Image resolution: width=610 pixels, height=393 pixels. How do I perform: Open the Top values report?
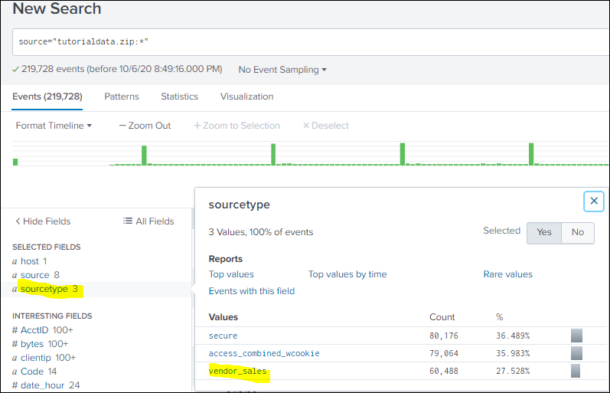point(231,274)
